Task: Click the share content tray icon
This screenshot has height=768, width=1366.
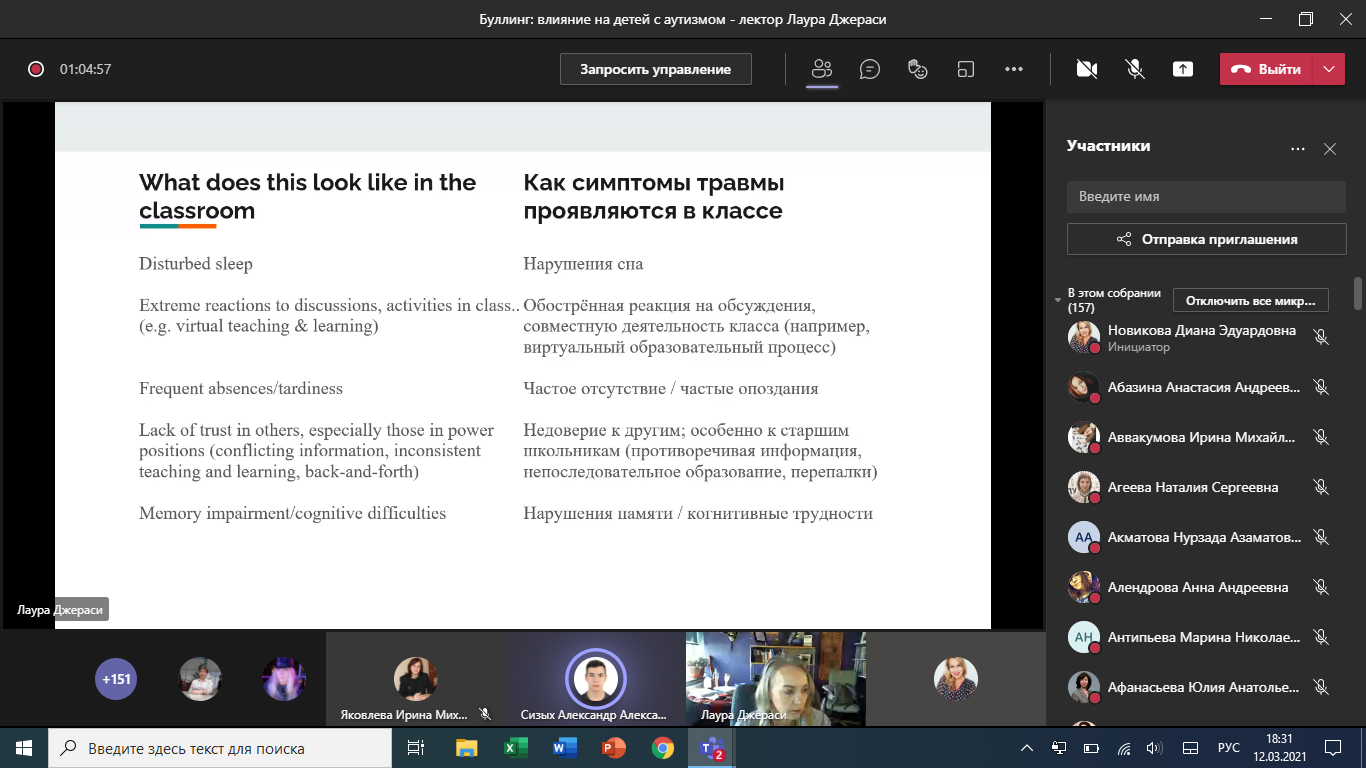Action: point(1183,69)
